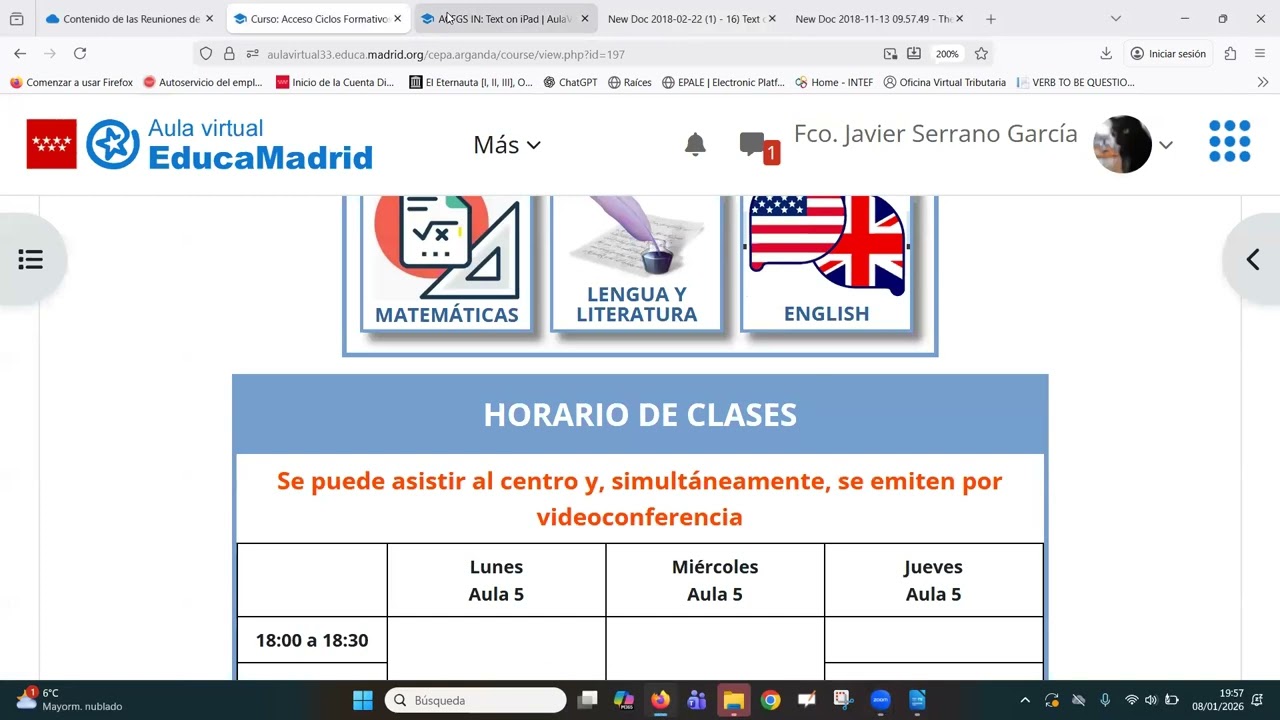Open Microsoft Teams on taskbar
Screen dimensions: 1280x720
point(697,700)
